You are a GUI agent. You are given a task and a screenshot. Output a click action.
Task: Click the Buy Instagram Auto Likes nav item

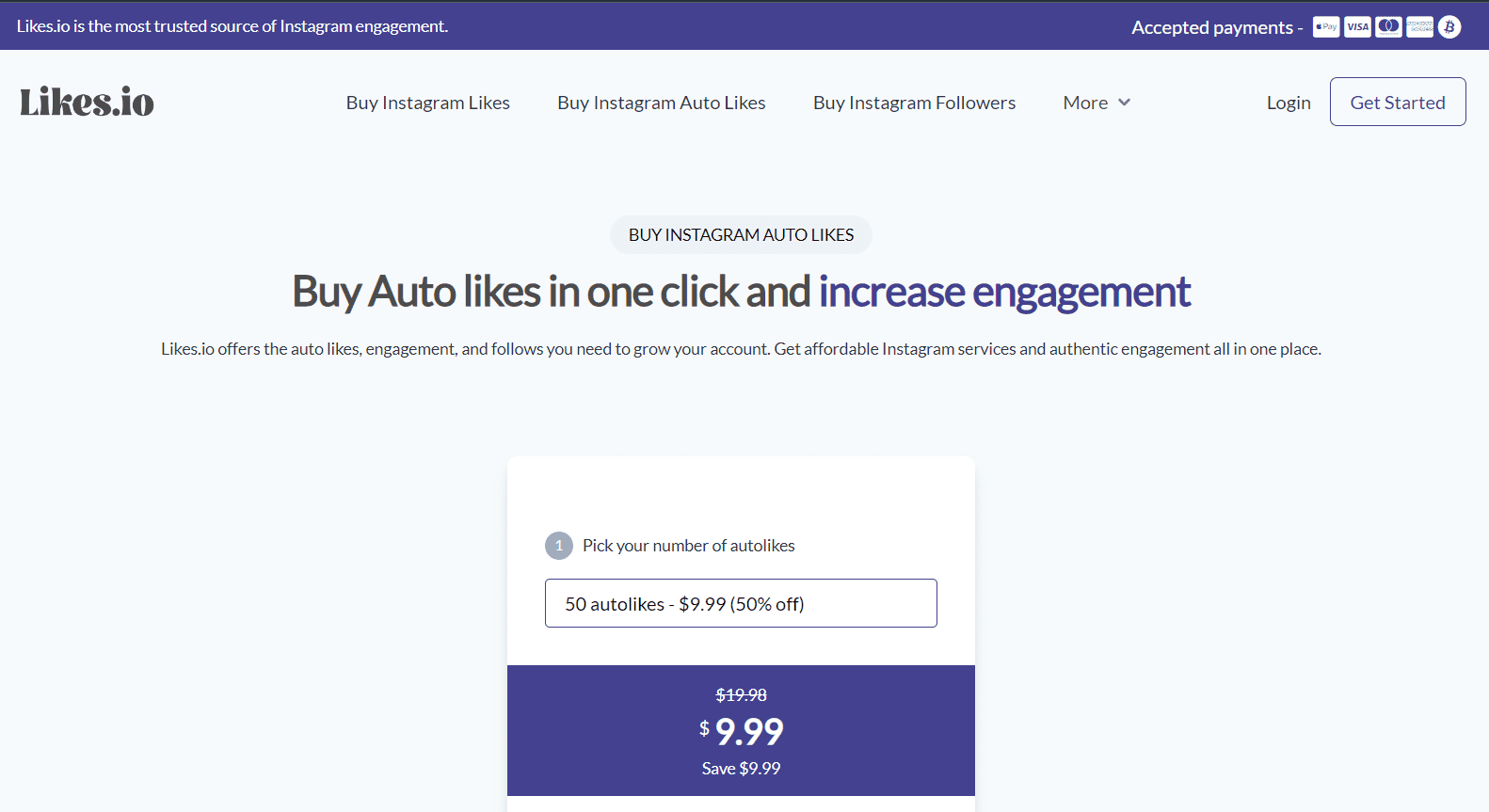click(x=662, y=102)
